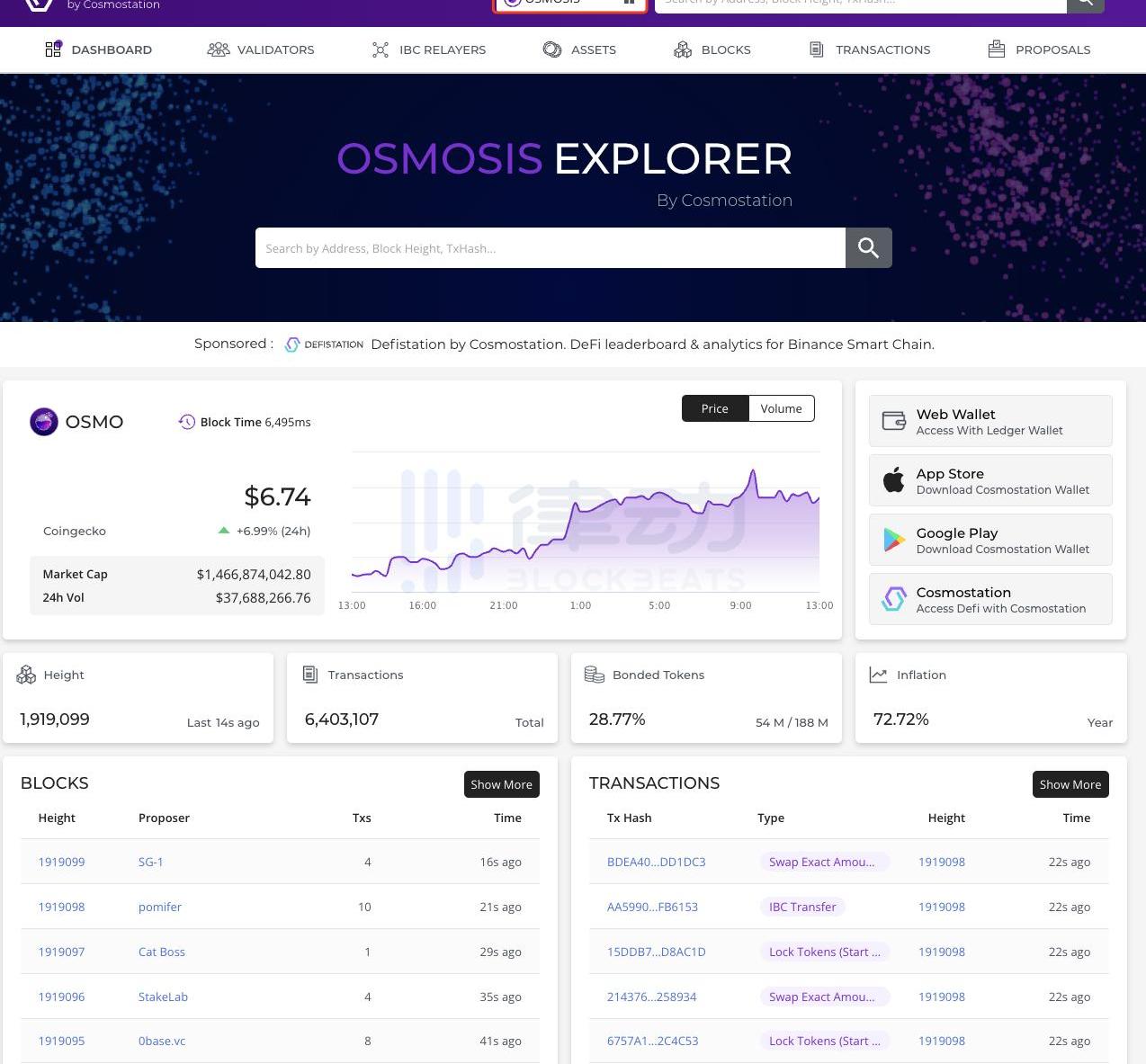Click the App Store apple icon
1146x1064 pixels.
(893, 480)
